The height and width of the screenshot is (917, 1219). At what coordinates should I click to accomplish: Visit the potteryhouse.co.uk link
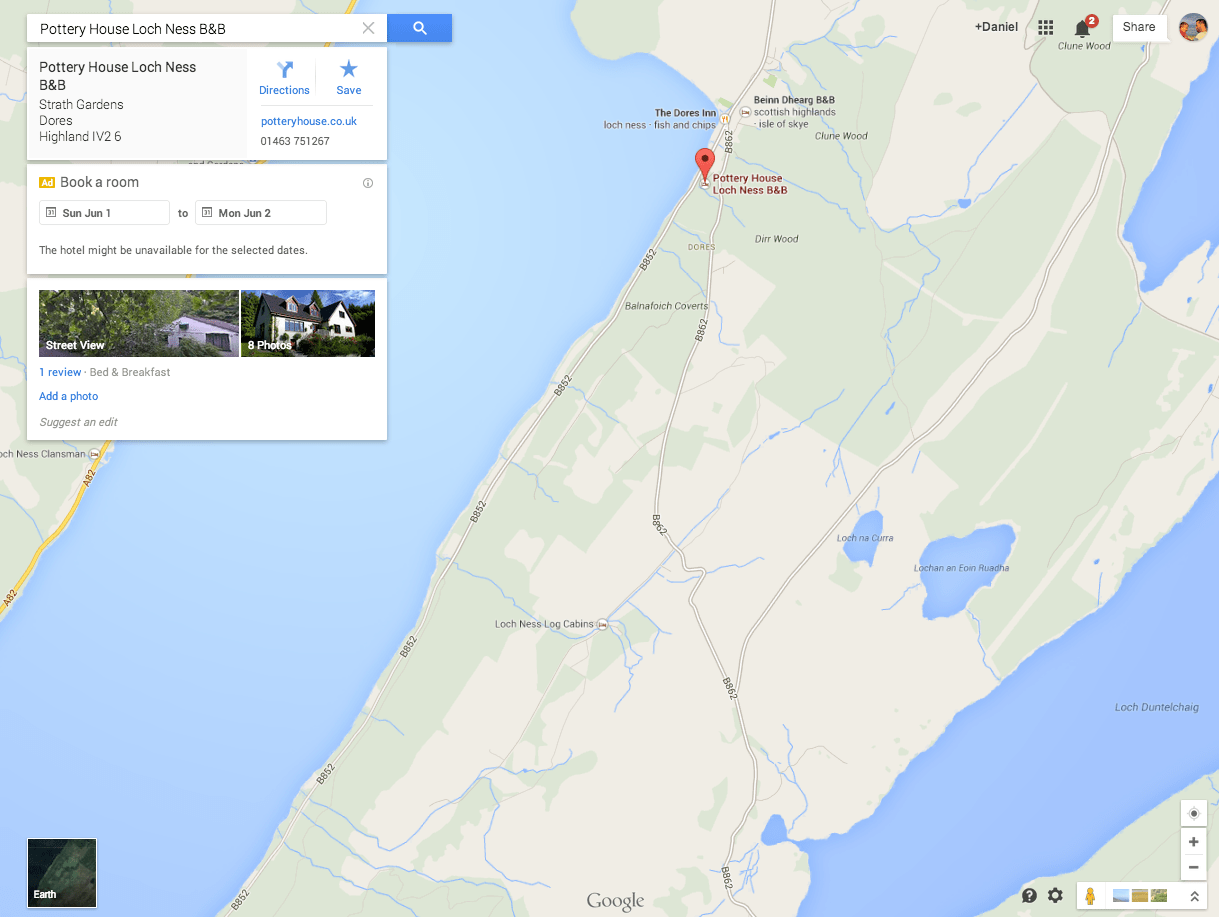pos(309,121)
